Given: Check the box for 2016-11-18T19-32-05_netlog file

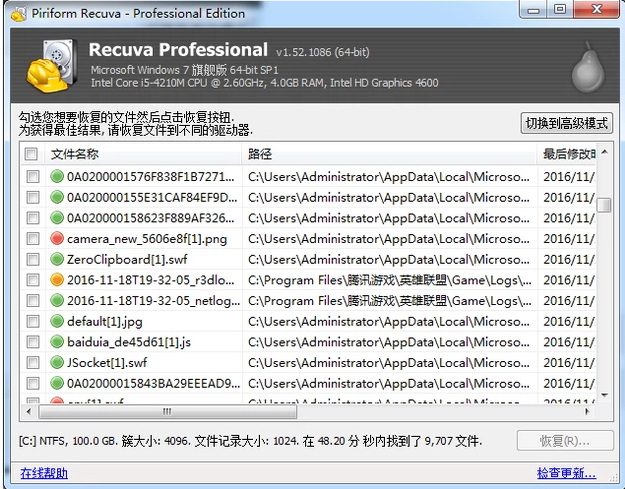Looking at the screenshot, I should click(33, 300).
